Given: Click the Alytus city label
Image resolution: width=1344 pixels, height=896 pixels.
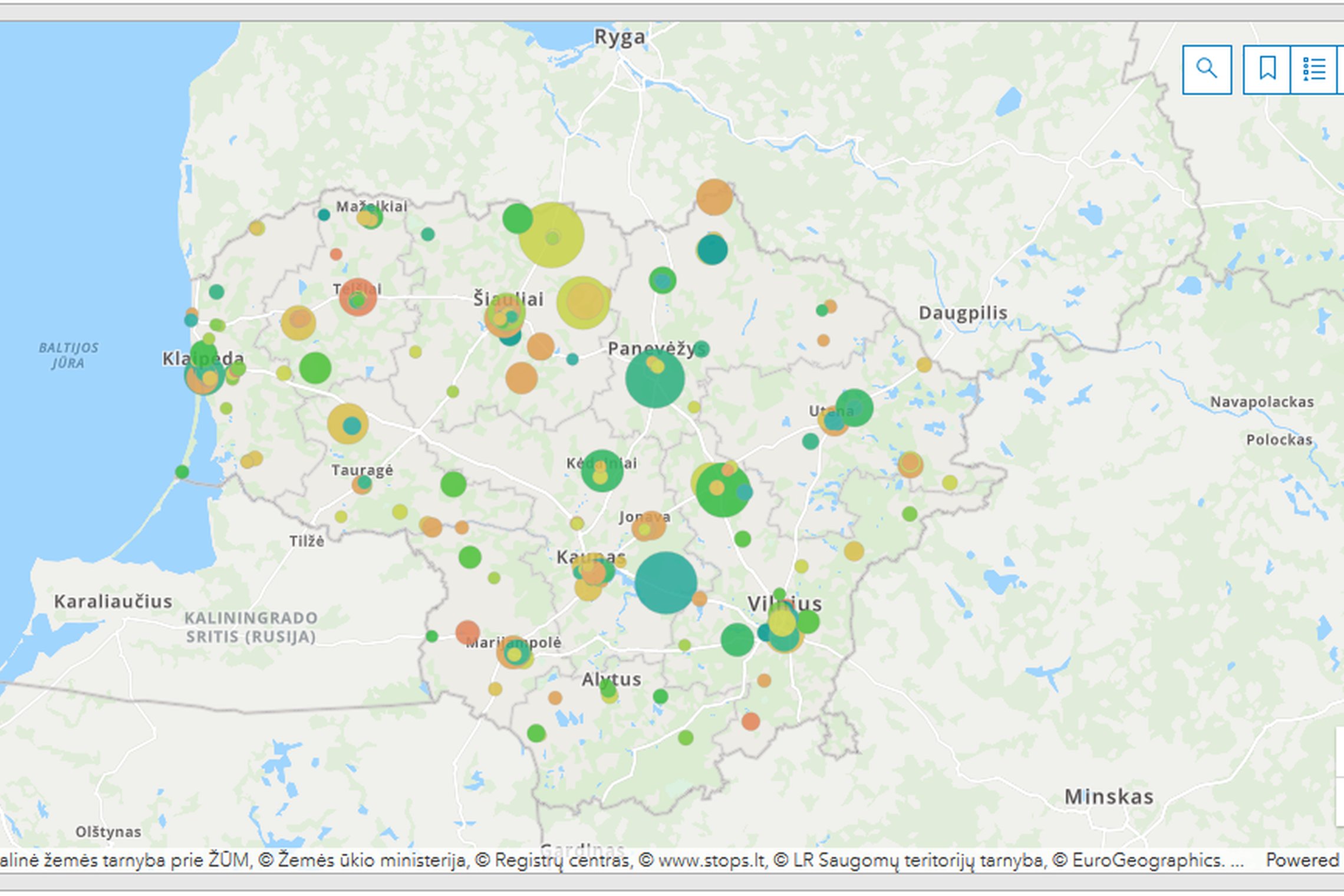Looking at the screenshot, I should coord(611,680).
